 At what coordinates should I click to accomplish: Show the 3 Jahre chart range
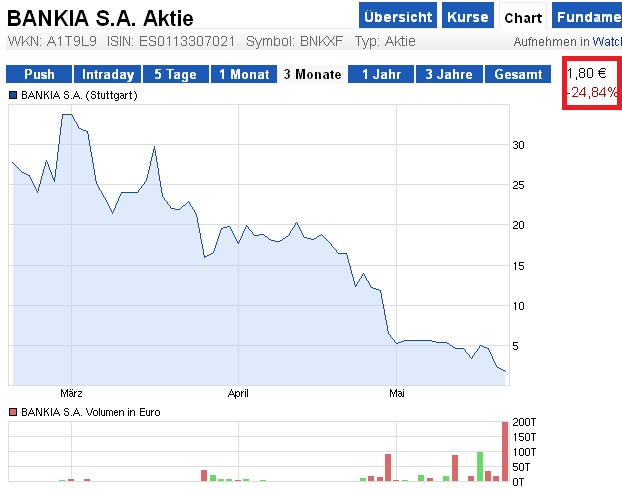[x=449, y=75]
